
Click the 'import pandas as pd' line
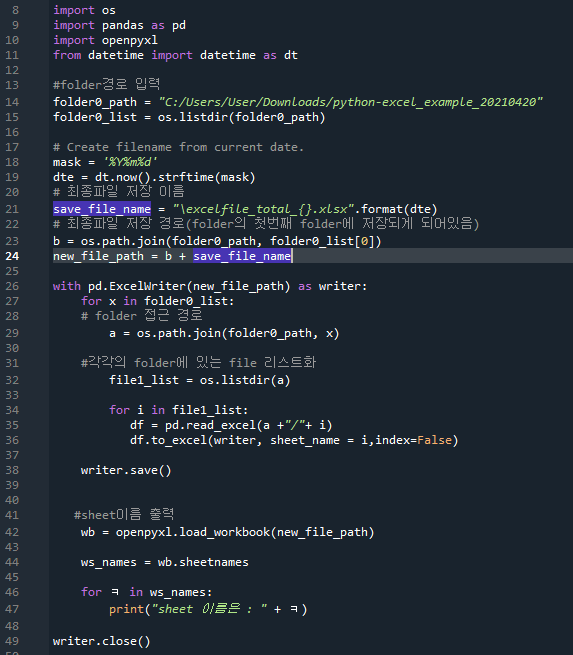(x=119, y=25)
